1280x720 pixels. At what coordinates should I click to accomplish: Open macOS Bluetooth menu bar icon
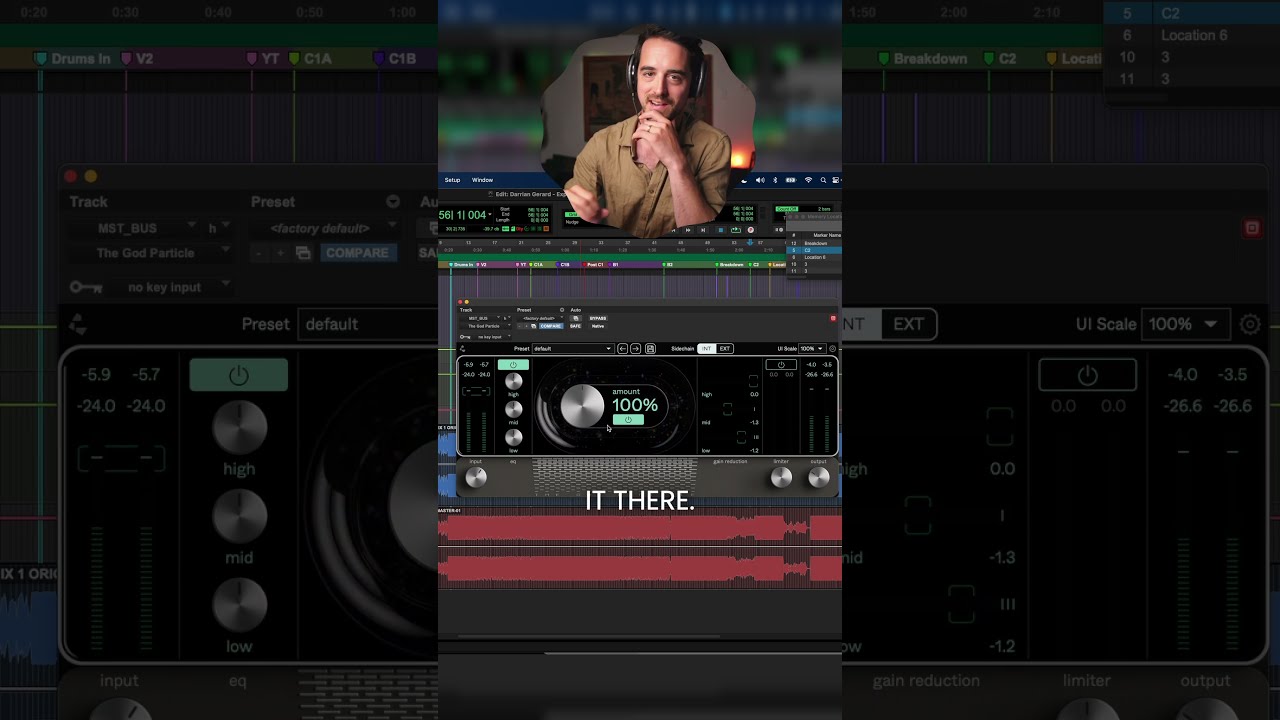[x=775, y=180]
